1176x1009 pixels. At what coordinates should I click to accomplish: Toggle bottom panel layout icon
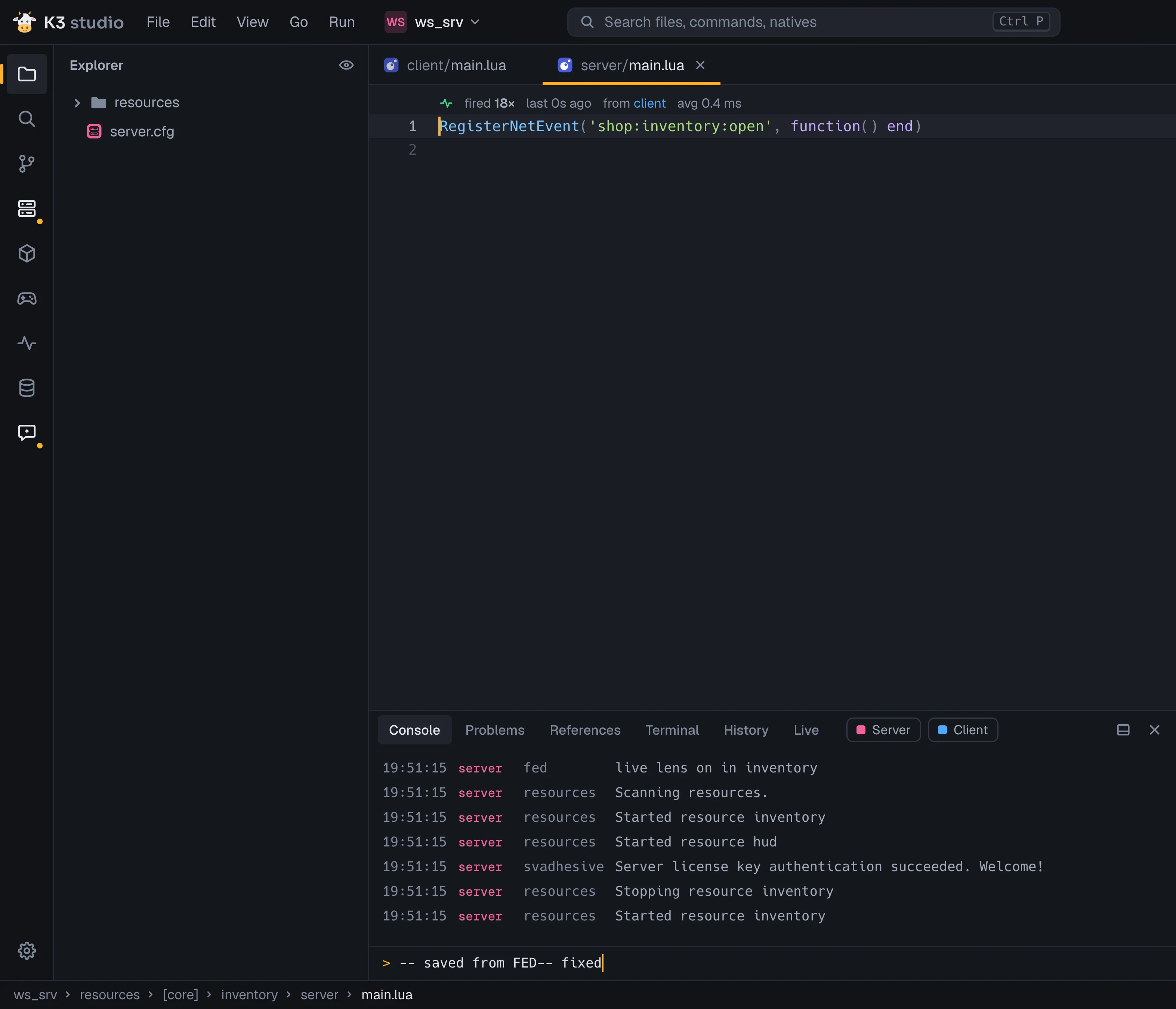click(x=1123, y=730)
